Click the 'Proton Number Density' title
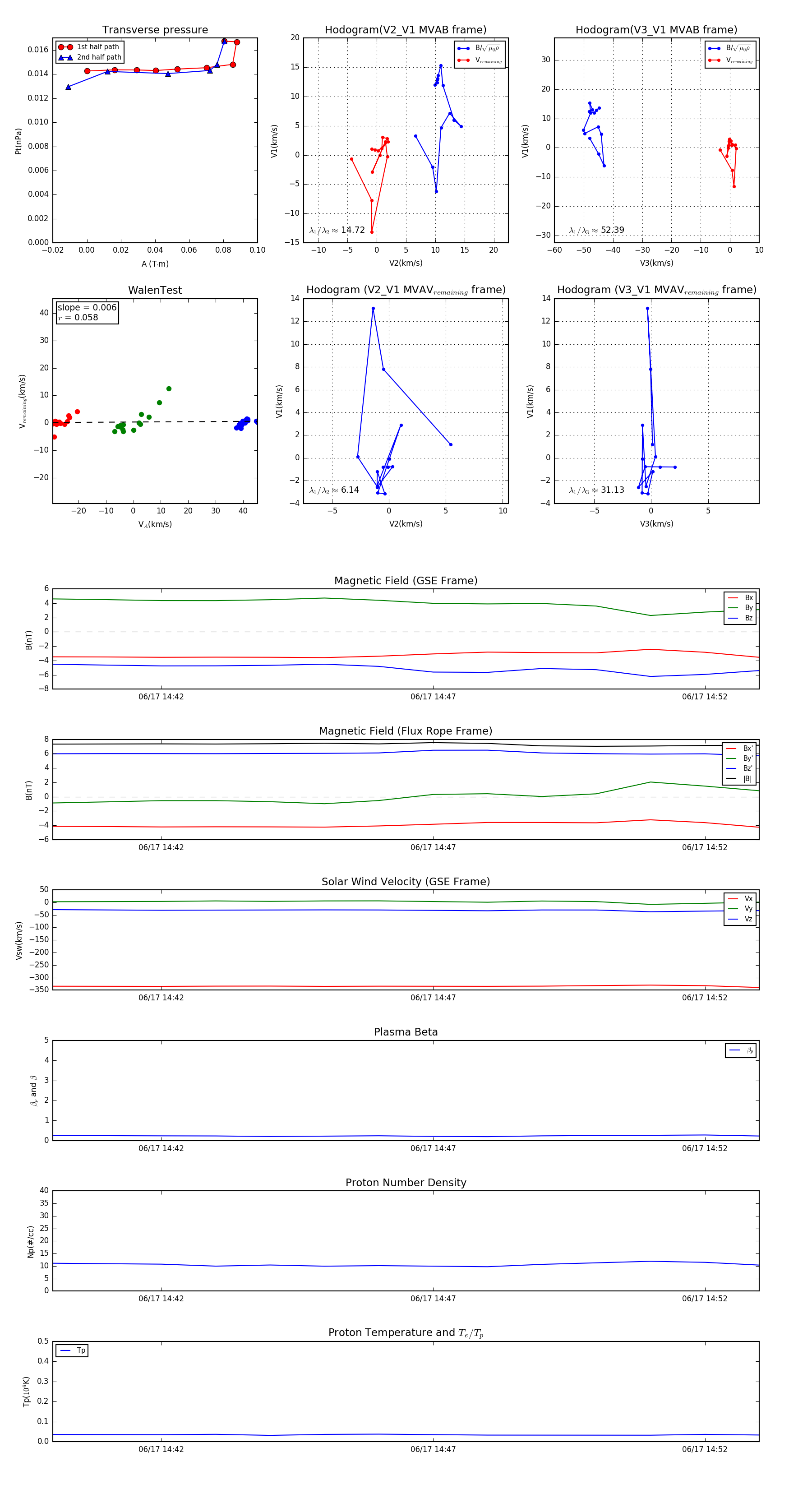Screen dimensions: 812x1489 (x=406, y=1182)
